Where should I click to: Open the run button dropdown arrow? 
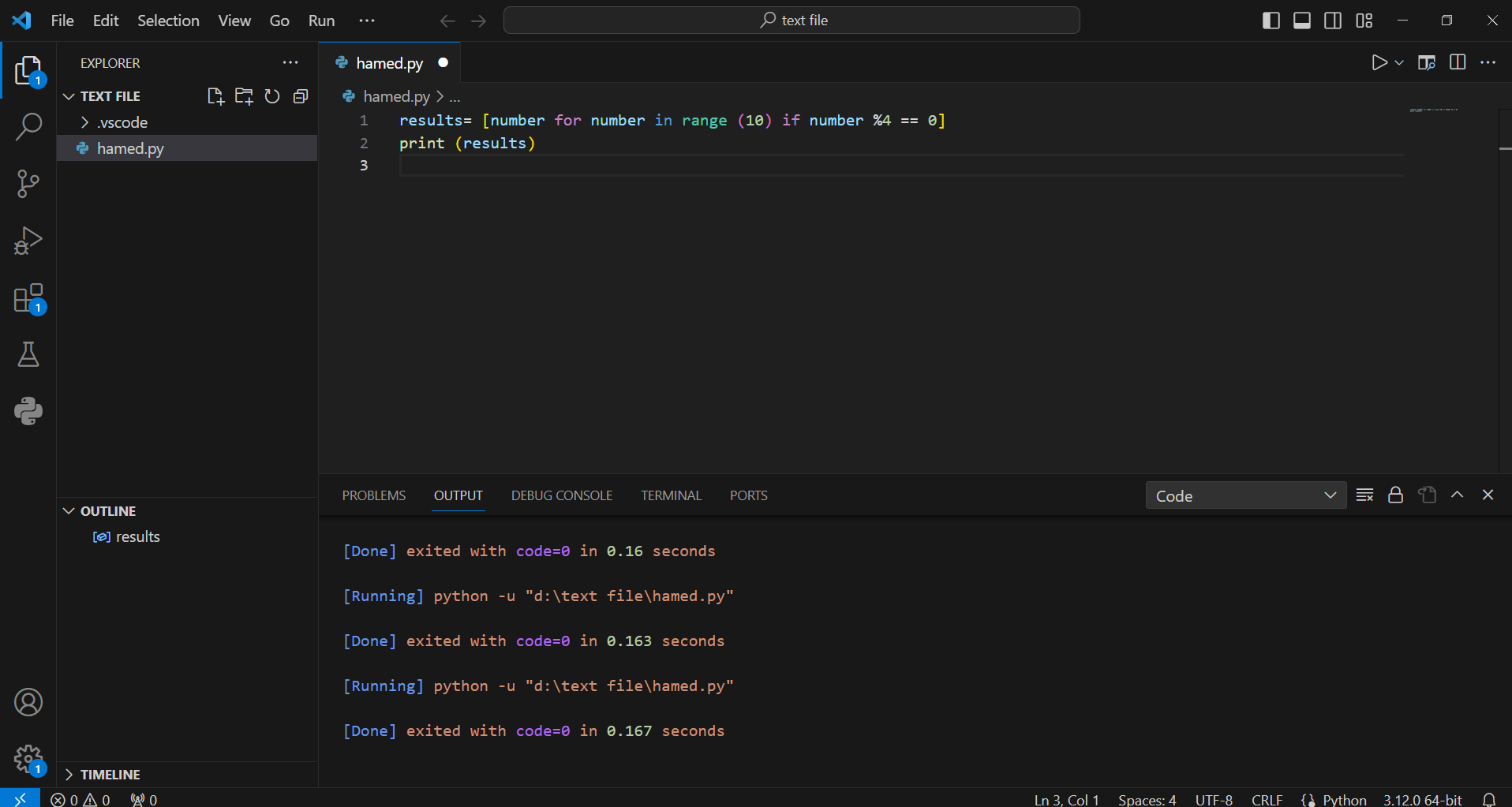coord(1399,62)
